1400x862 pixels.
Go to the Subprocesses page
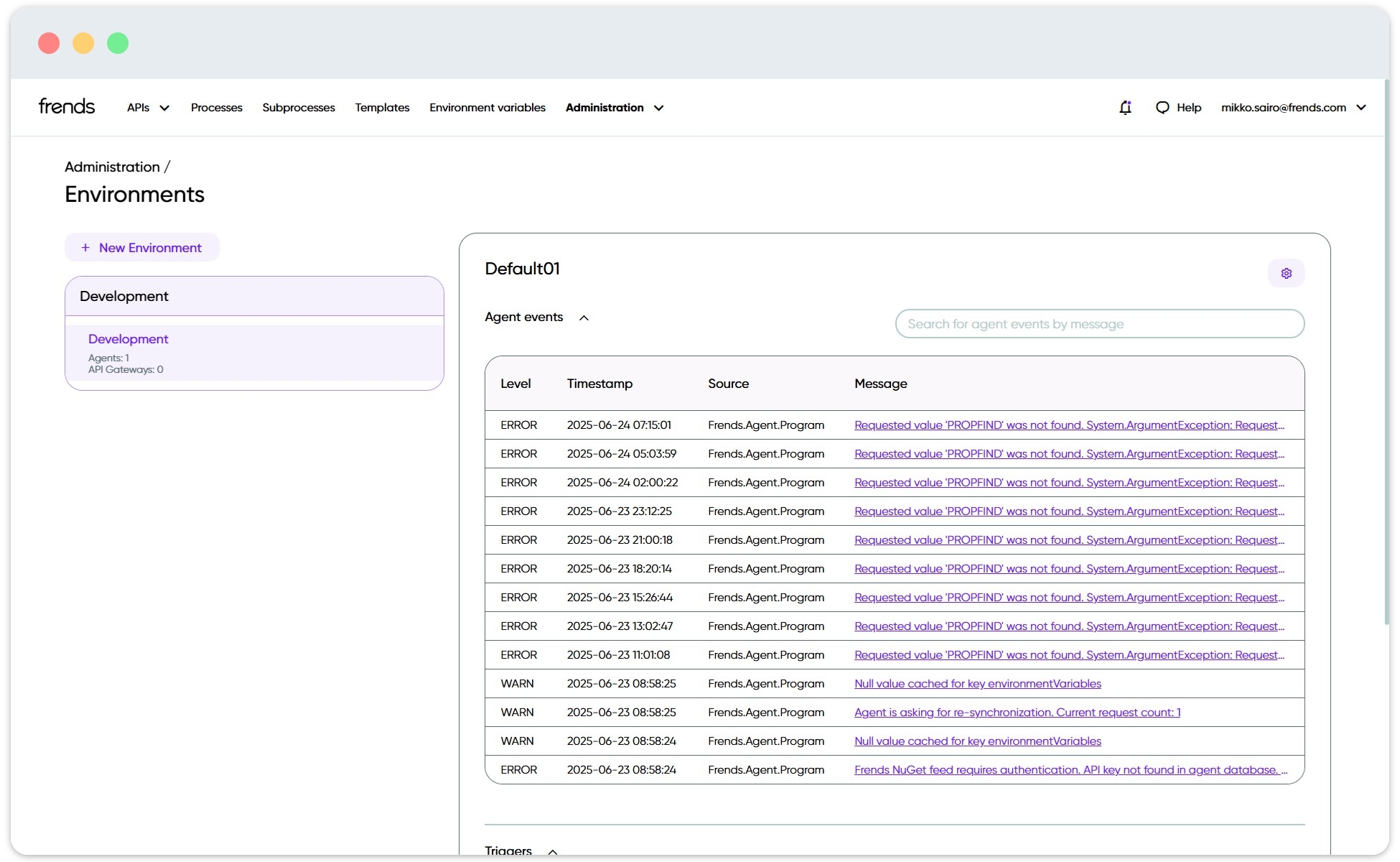pyautogui.click(x=298, y=107)
